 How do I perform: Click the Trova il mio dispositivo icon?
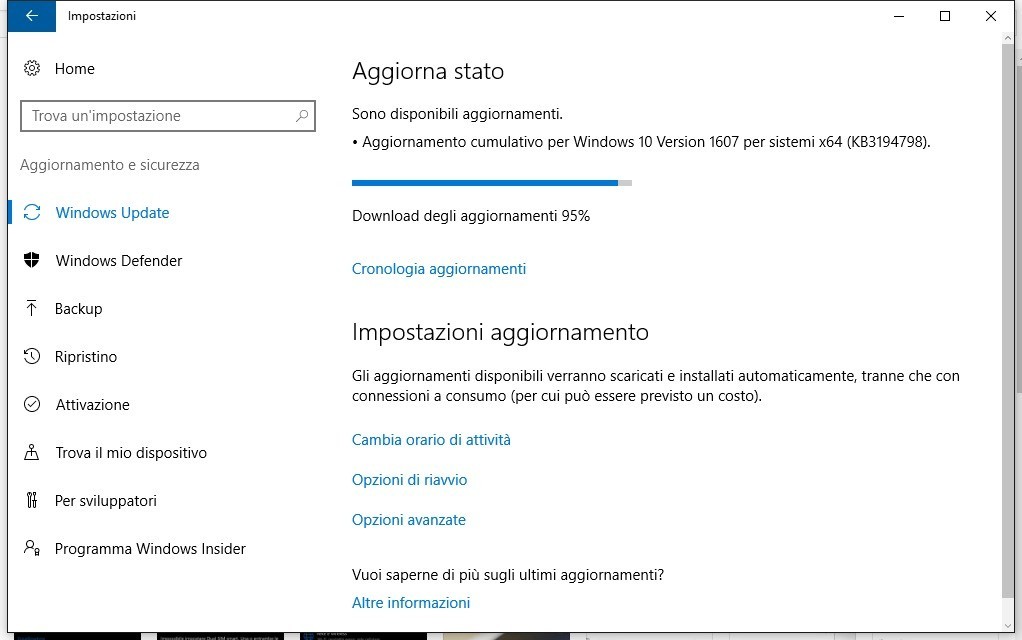click(x=32, y=453)
